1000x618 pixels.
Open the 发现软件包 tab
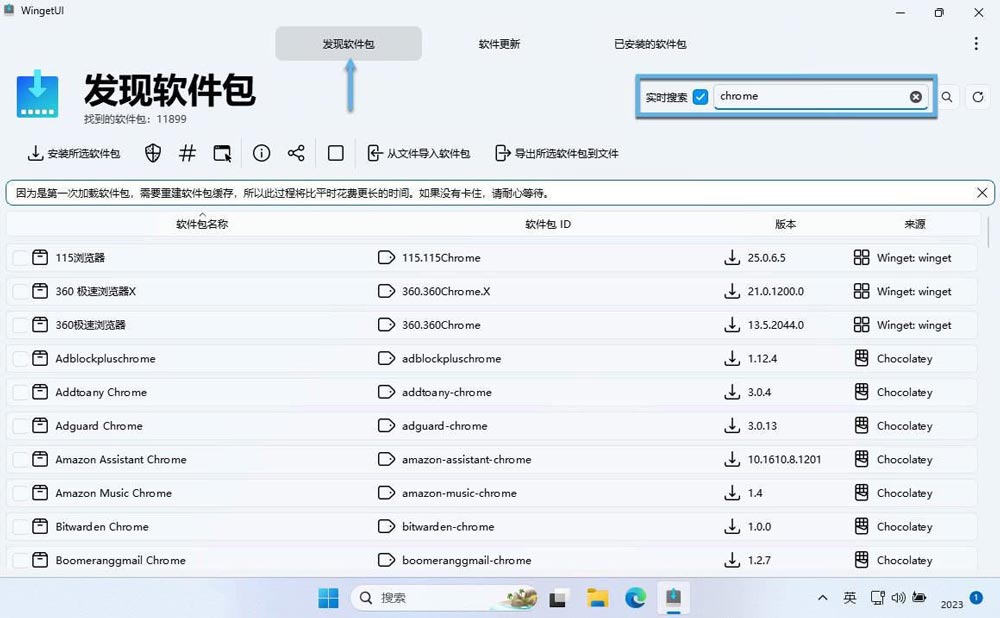348,44
